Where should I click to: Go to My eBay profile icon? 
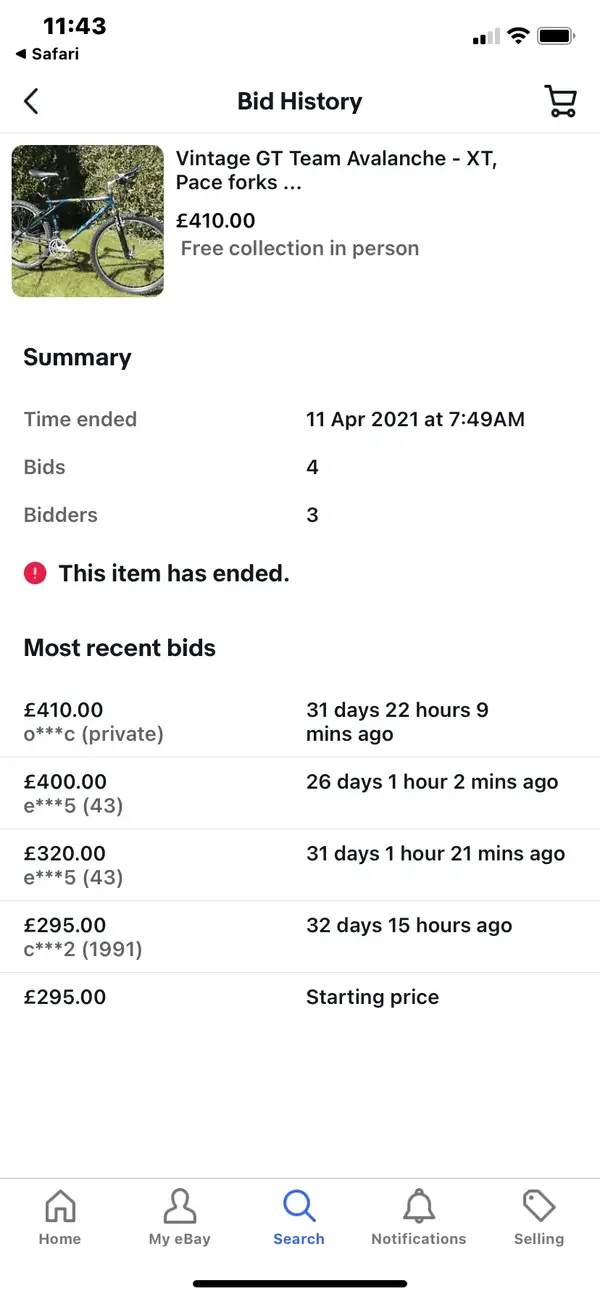pyautogui.click(x=180, y=1206)
